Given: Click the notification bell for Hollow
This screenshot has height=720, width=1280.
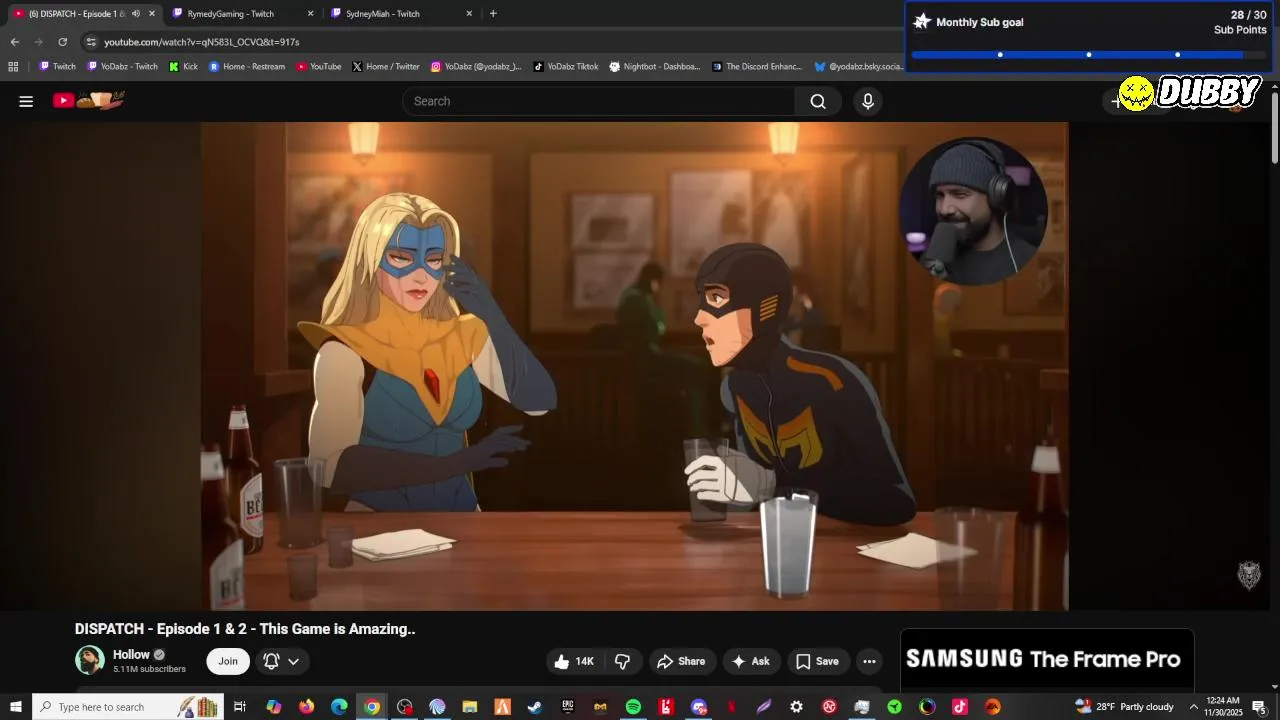Looking at the screenshot, I should [271, 661].
